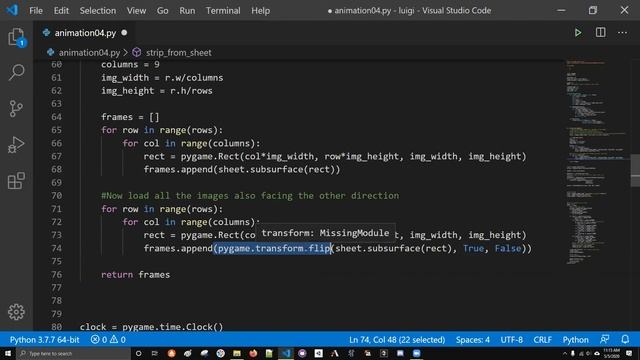Viewport: 640px width, 360px height.
Task: Click the VS Code logo in title bar
Action: pyautogui.click(x=12, y=10)
